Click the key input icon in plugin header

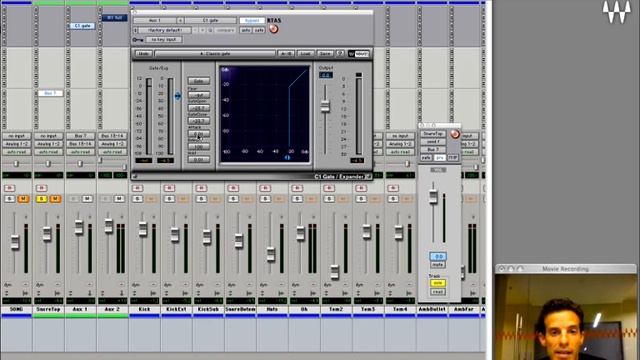pos(138,40)
